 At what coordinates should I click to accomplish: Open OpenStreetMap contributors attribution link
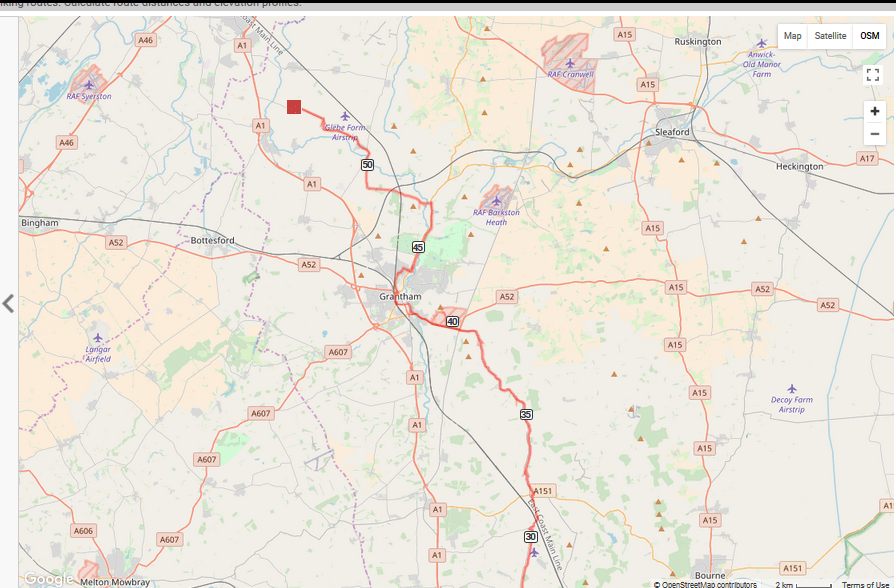[x=705, y=584]
